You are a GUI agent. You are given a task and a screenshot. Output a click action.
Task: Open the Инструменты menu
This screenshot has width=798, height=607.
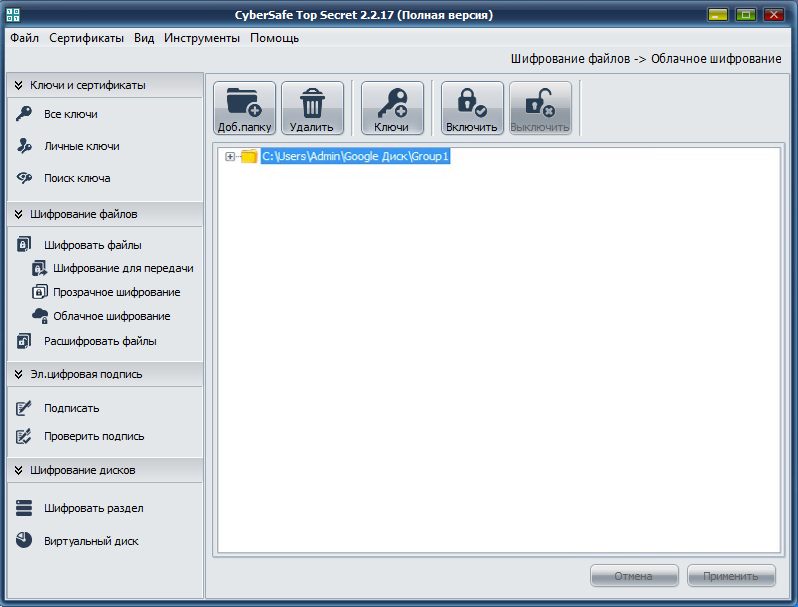(x=202, y=38)
